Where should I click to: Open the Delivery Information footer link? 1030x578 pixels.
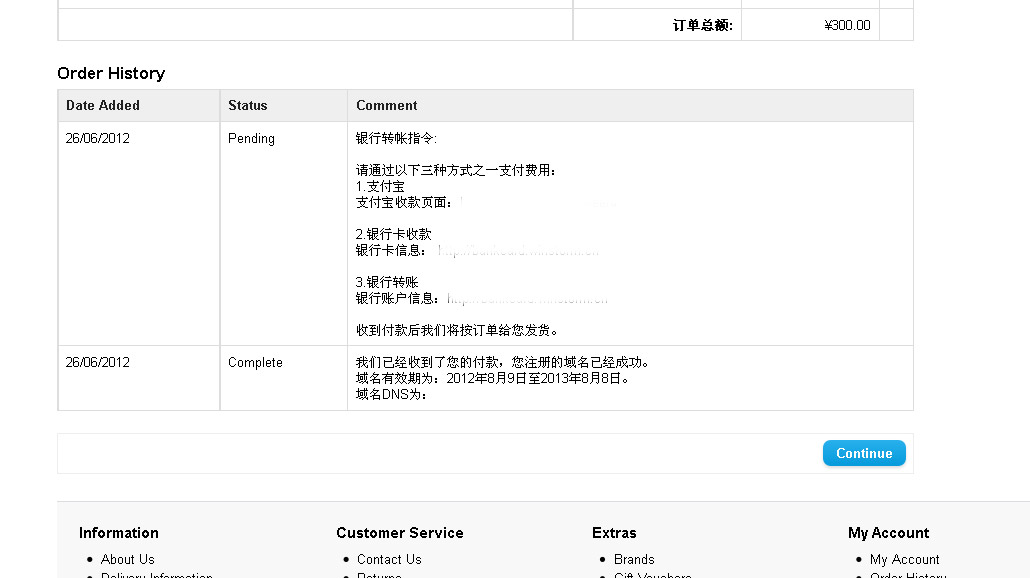(x=156, y=575)
